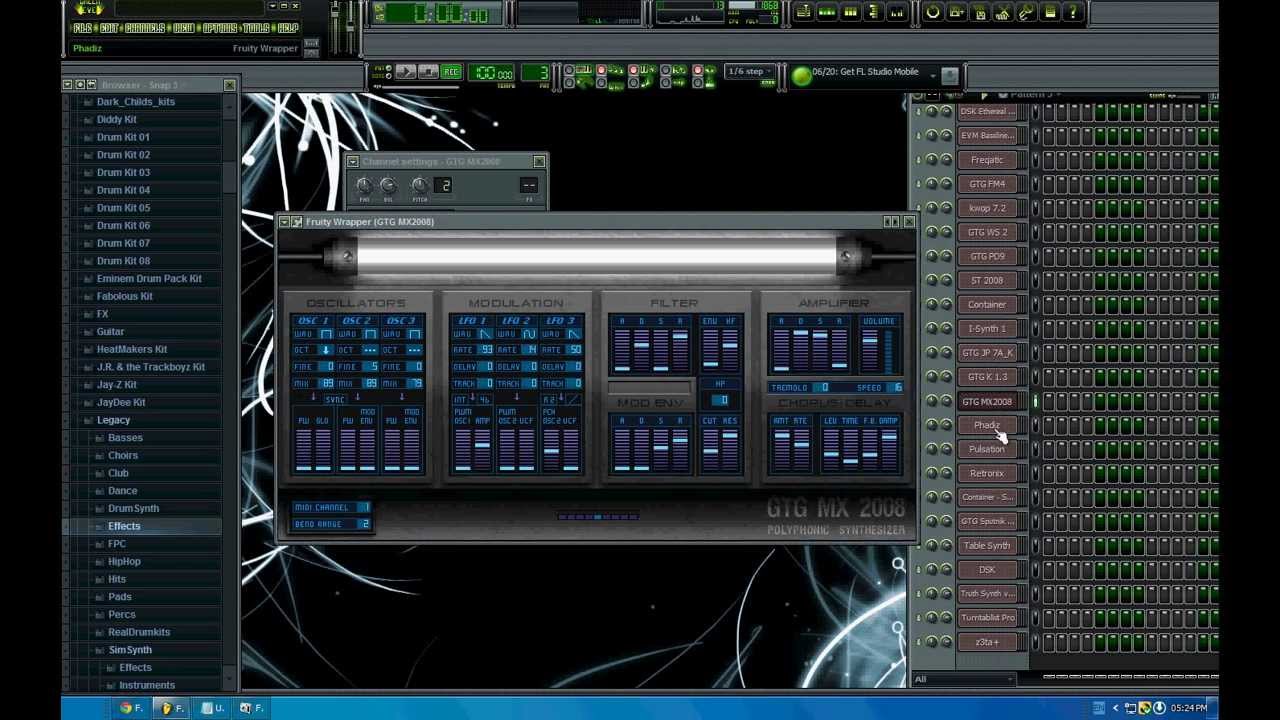Open project info toolbar icon
This screenshot has height=720, width=1280.
(x=1050, y=12)
